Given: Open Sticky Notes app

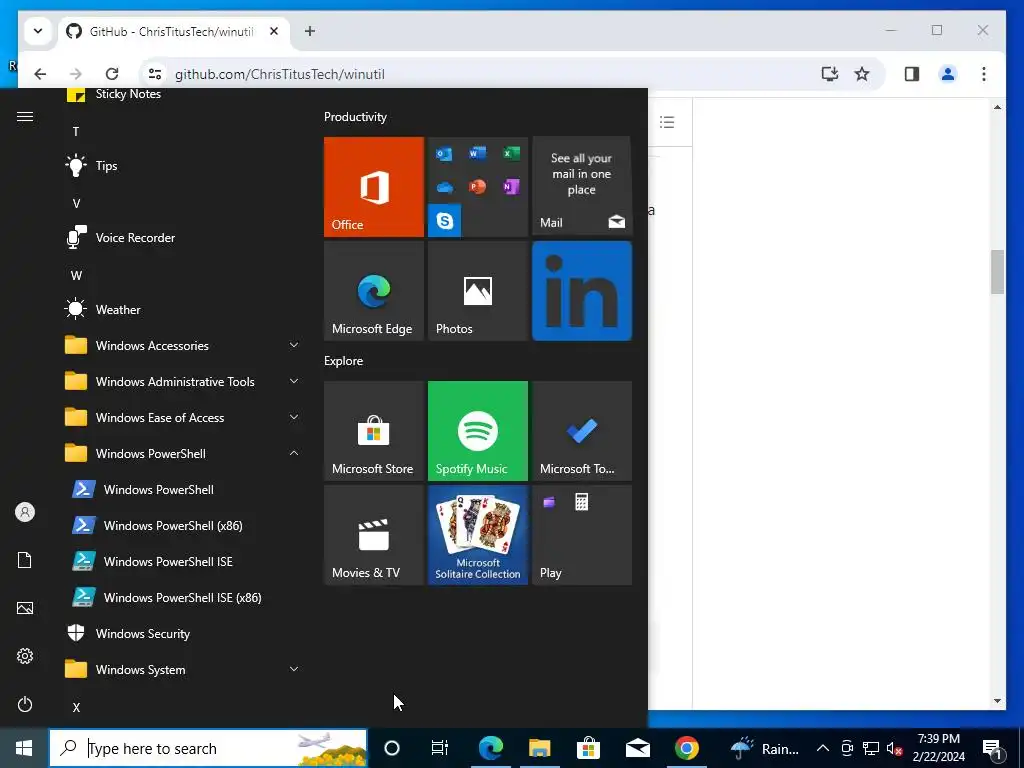Looking at the screenshot, I should [184, 95].
